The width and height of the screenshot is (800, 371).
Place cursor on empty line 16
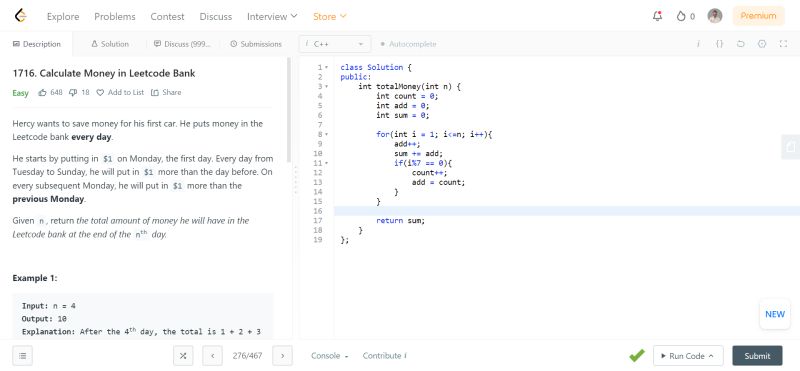coord(567,211)
